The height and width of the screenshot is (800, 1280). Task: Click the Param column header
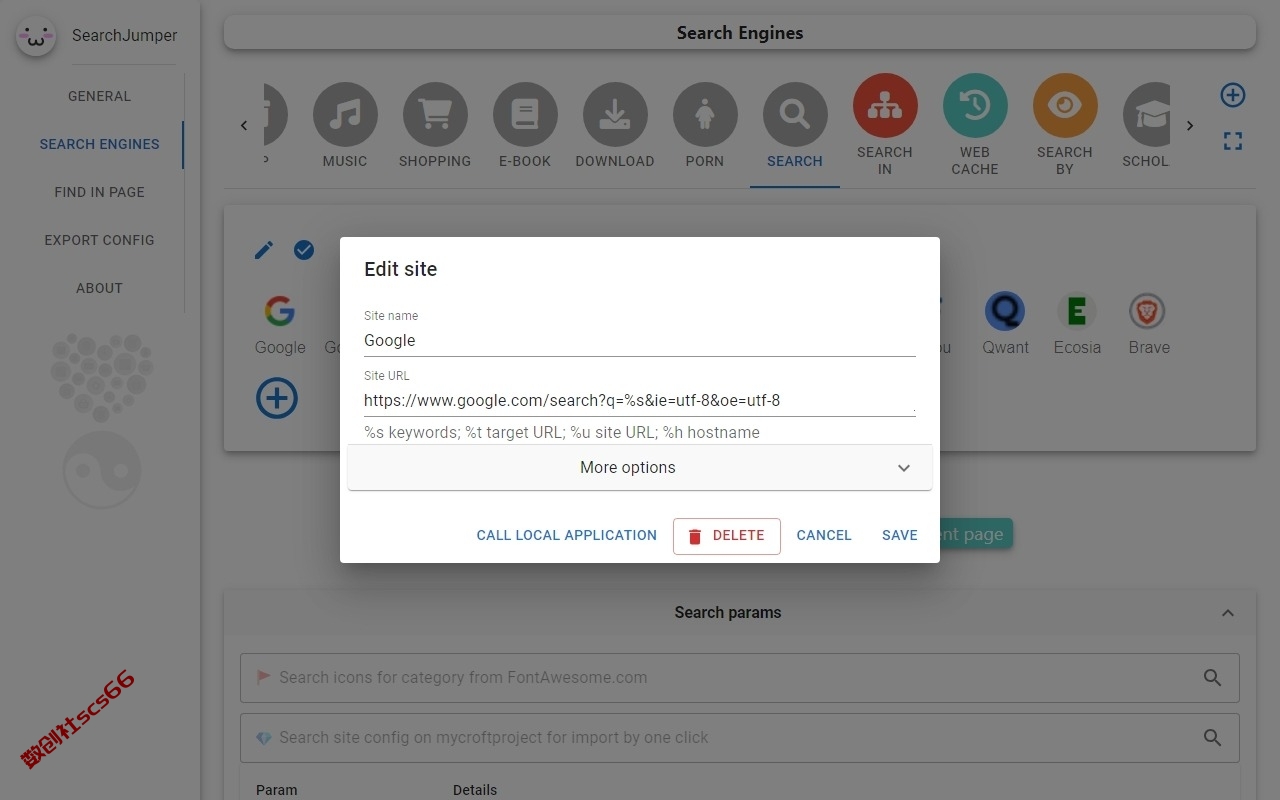[277, 790]
